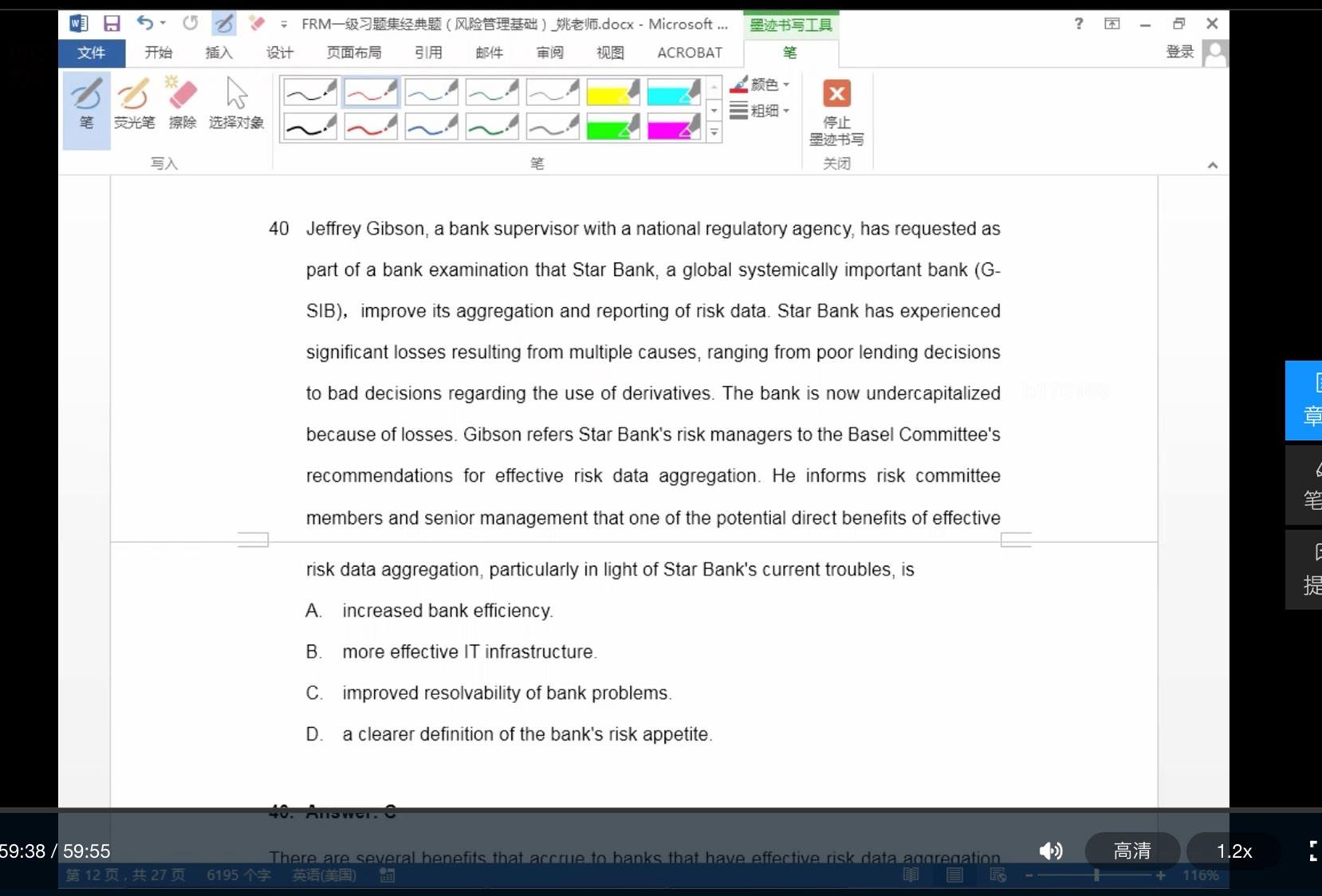
Task: Choose the green highlighter pen swatch
Action: [x=613, y=126]
